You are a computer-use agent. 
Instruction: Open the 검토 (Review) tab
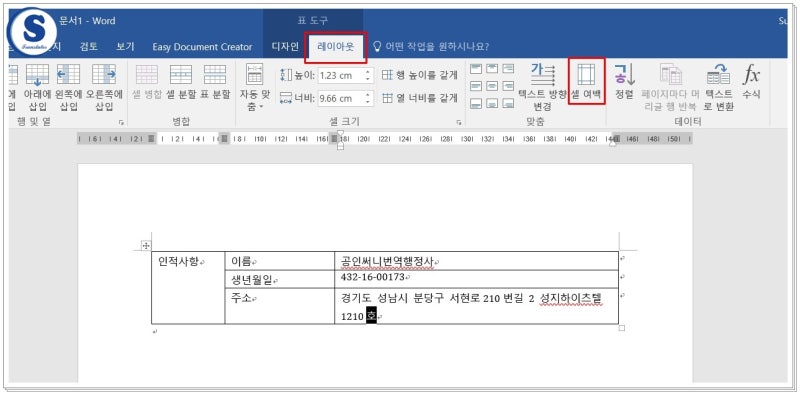89,47
